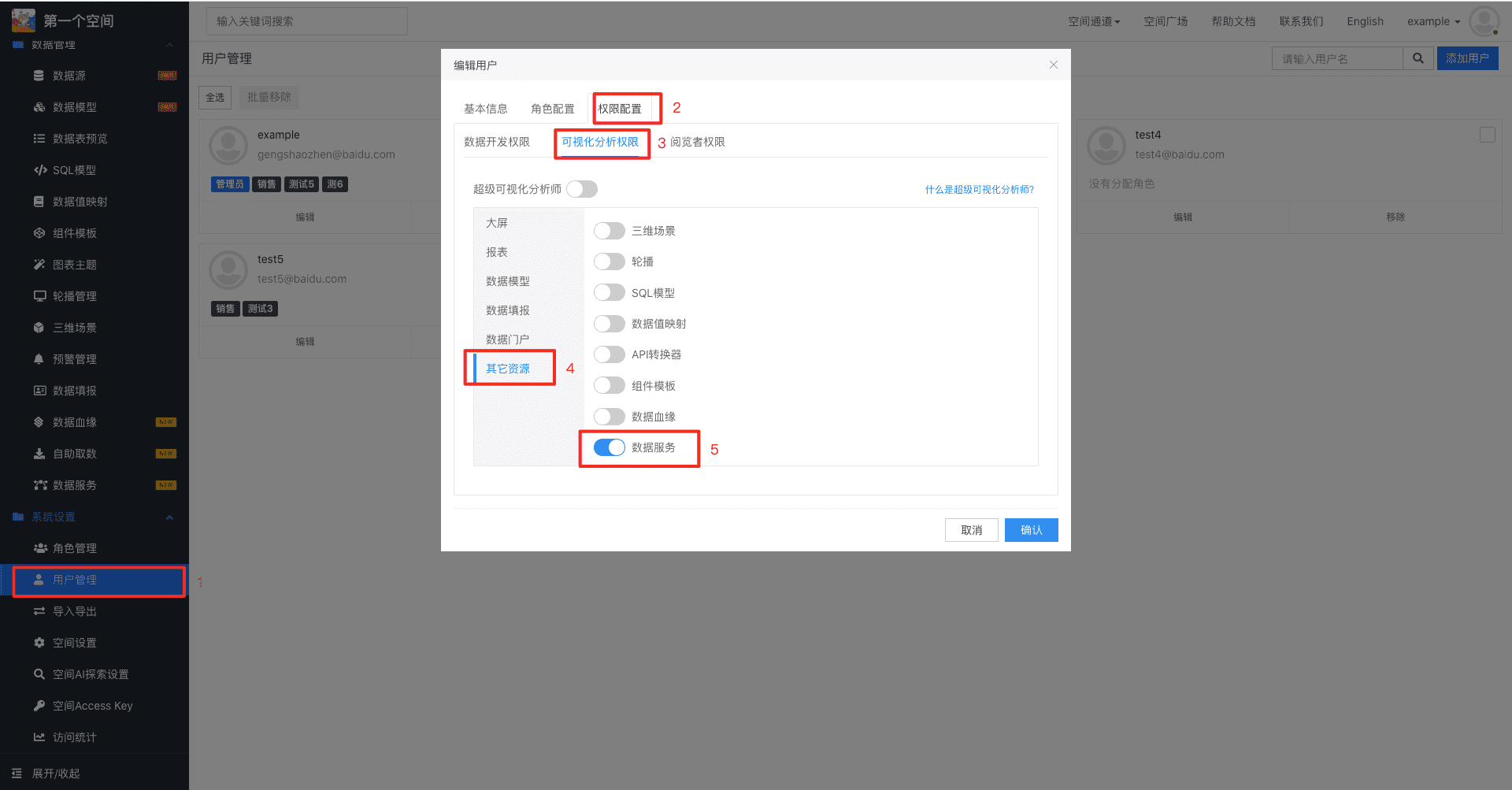Select the 权限配置 tab
Image resolution: width=1512 pixels, height=790 pixels.
[620, 109]
